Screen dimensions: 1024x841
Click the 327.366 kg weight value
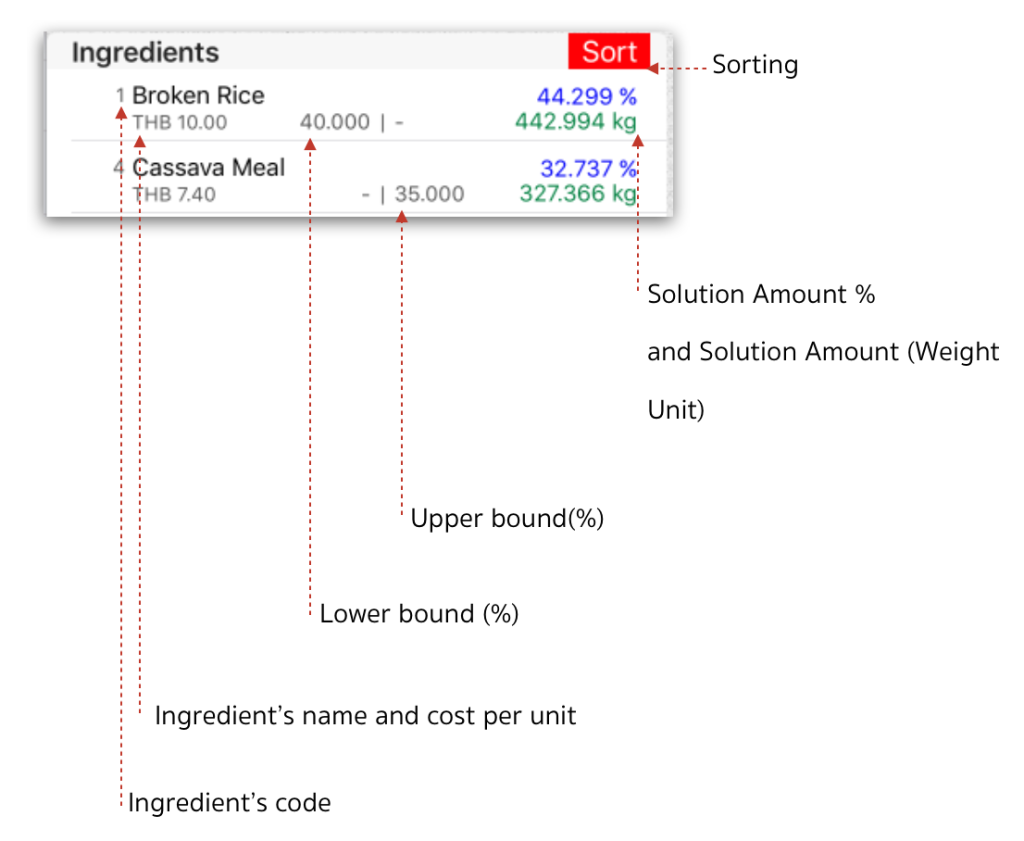(x=577, y=194)
